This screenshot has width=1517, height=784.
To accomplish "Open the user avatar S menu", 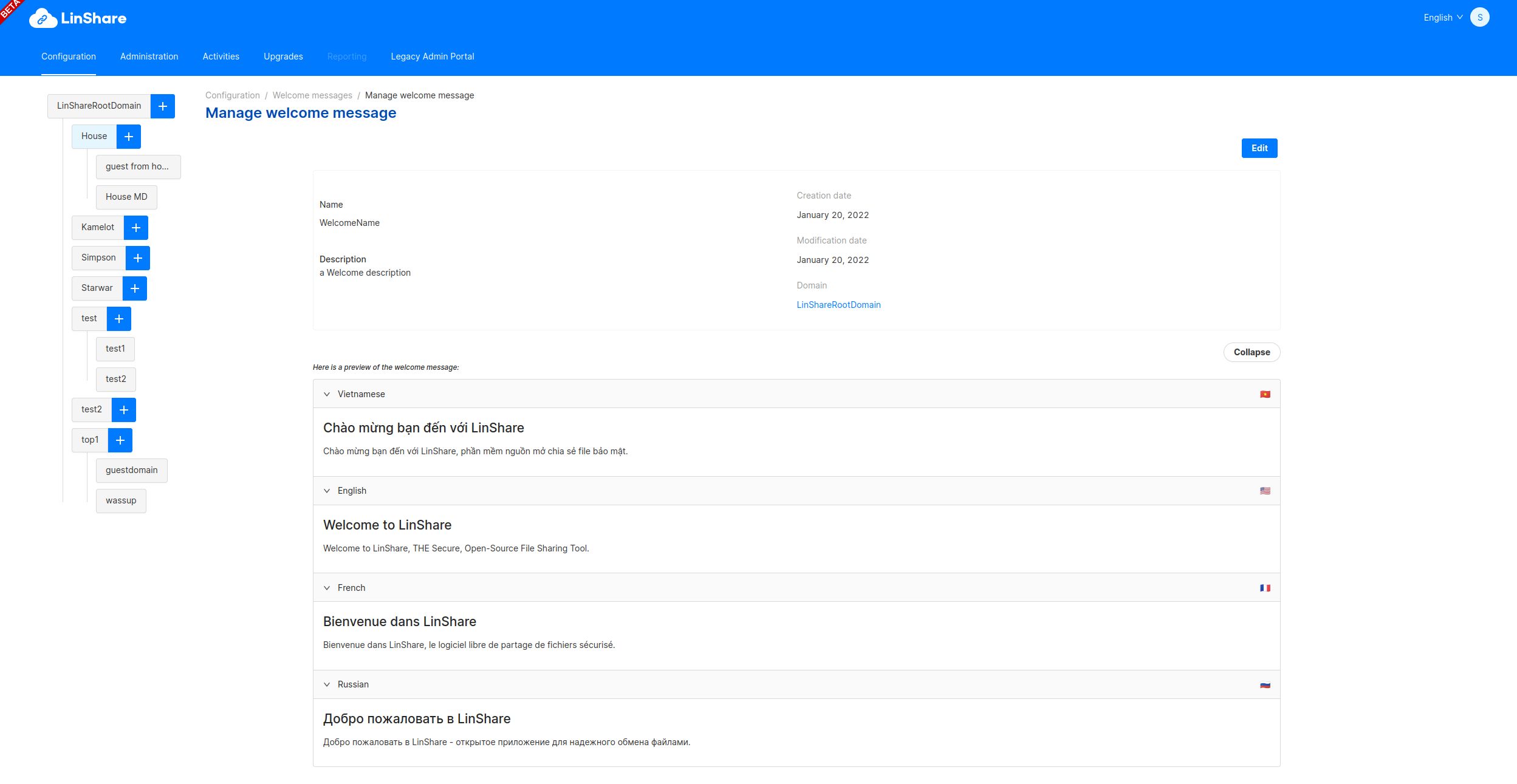I will pyautogui.click(x=1479, y=18).
